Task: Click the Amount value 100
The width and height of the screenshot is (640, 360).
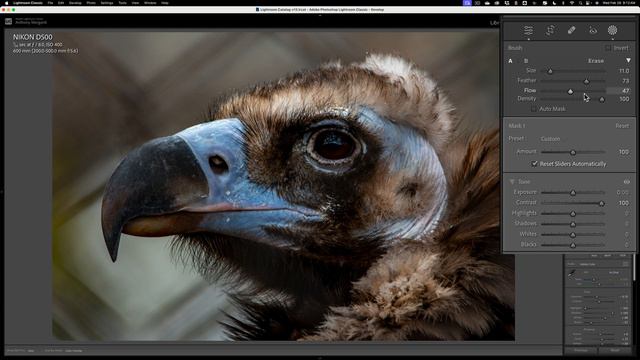Action: click(623, 152)
